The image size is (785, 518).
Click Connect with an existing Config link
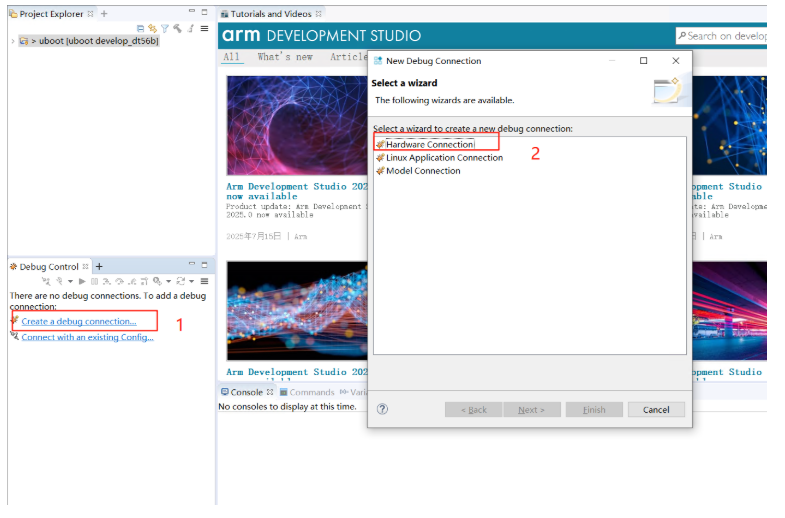click(87, 338)
